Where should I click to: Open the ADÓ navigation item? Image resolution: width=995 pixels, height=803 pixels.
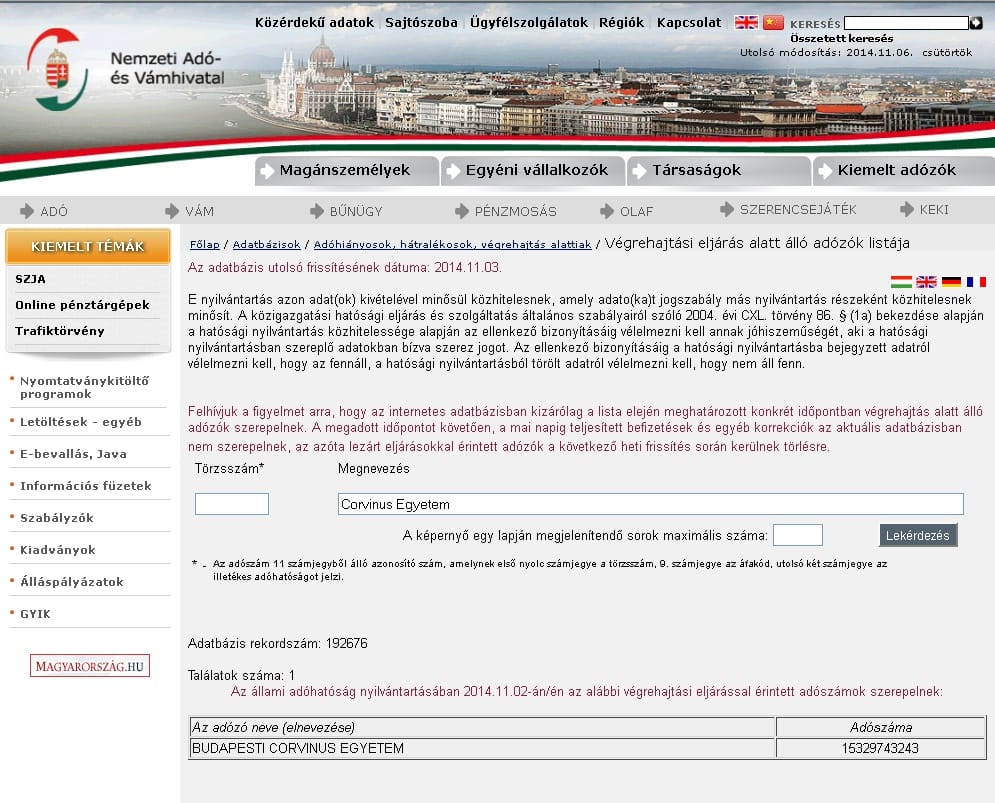[44, 211]
